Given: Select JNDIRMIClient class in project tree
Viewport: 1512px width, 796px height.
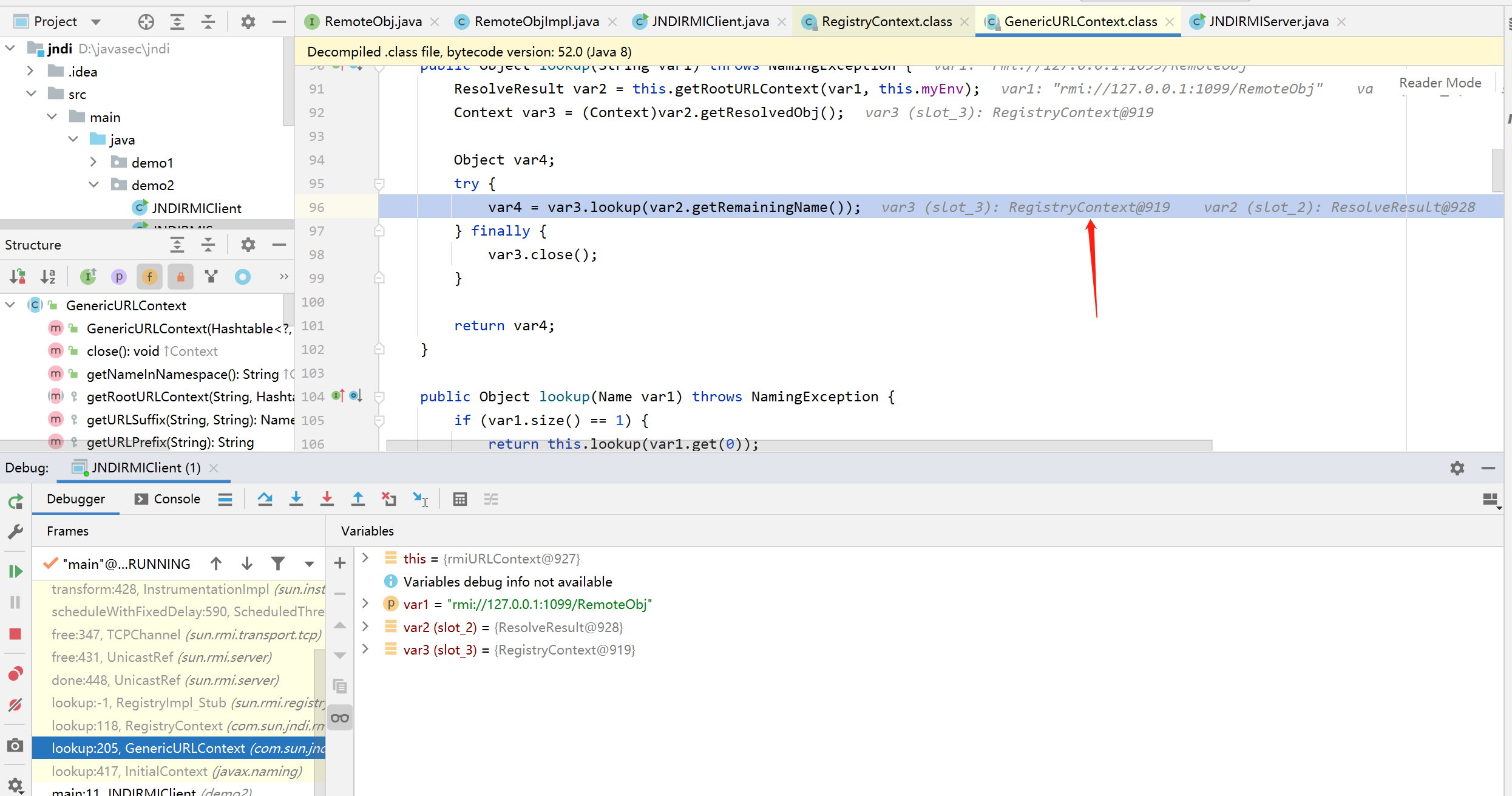Looking at the screenshot, I should point(195,208).
